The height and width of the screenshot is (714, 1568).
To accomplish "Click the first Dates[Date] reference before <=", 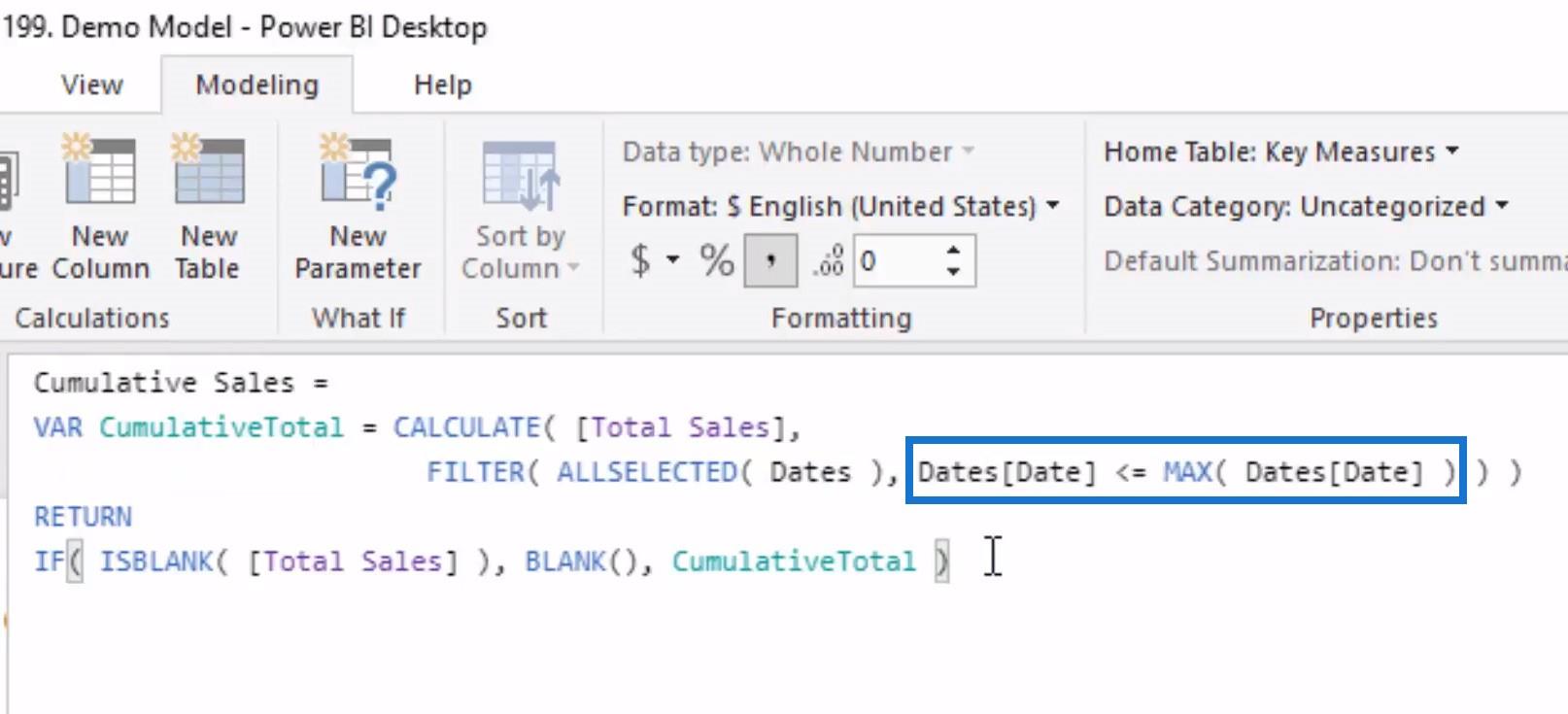I will click(x=1006, y=472).
